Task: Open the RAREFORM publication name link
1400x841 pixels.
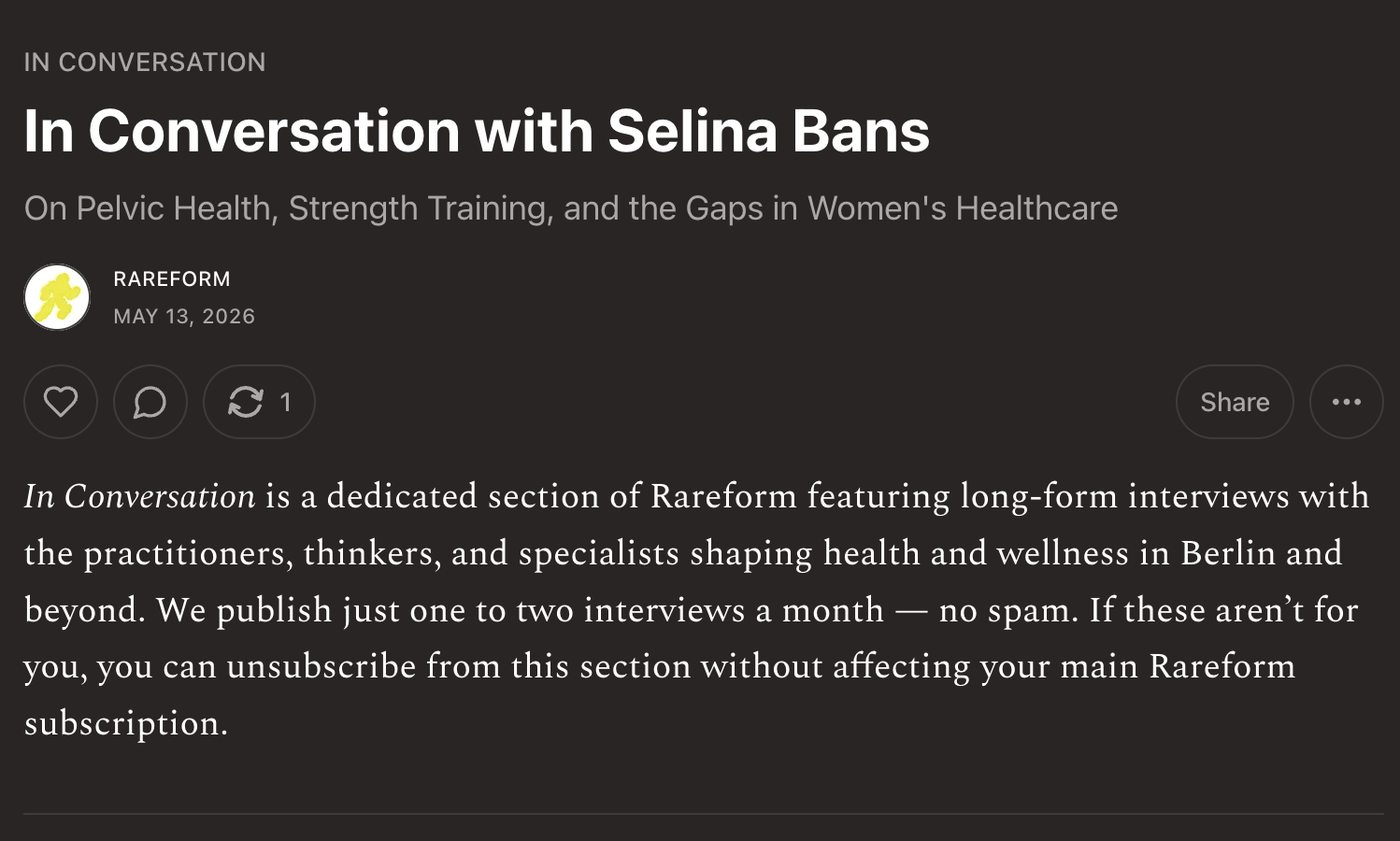Action: 172,279
